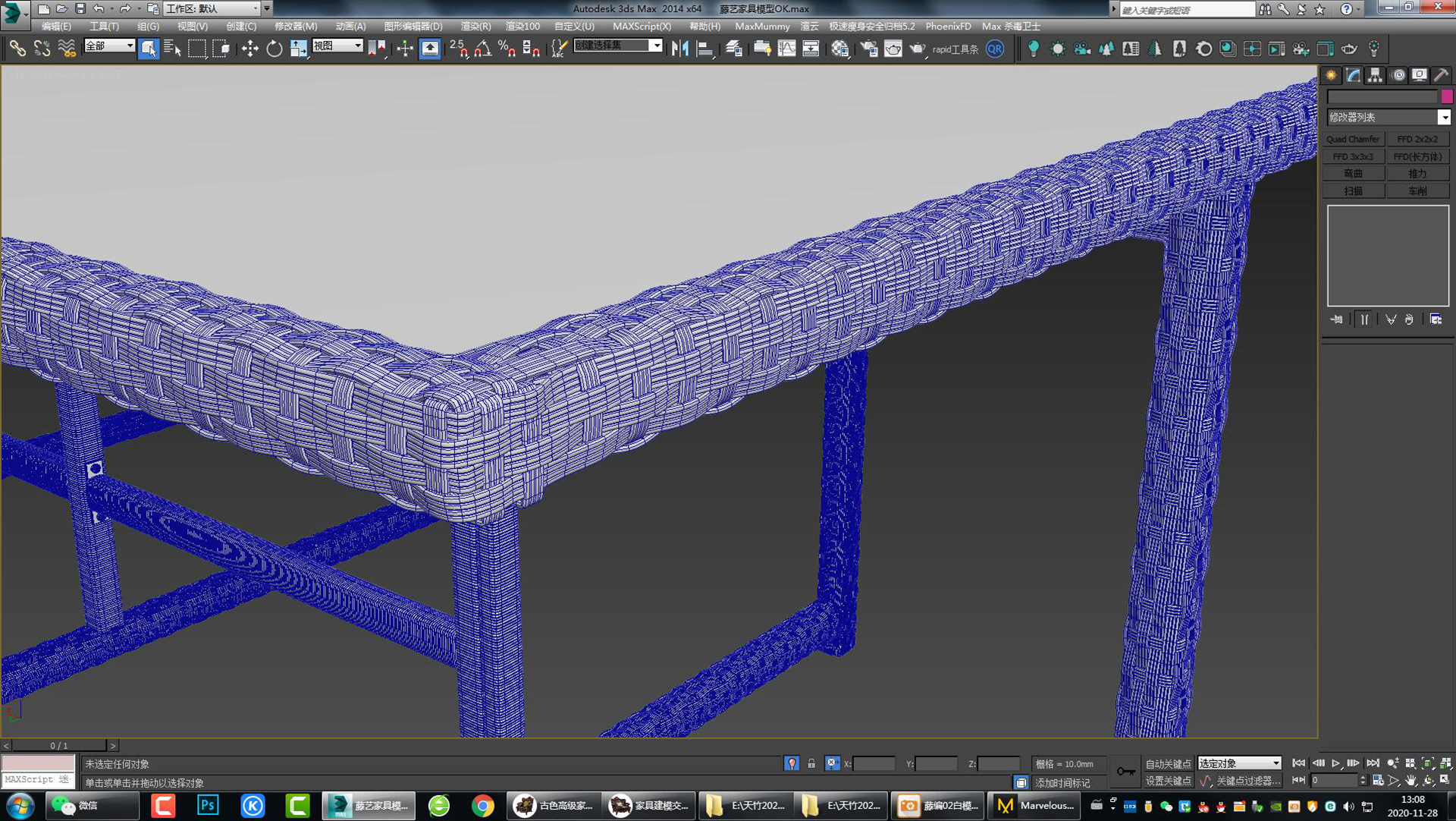Image resolution: width=1456 pixels, height=821 pixels.
Task: Apply the Quad Chamfer modifier button
Action: pos(1353,139)
